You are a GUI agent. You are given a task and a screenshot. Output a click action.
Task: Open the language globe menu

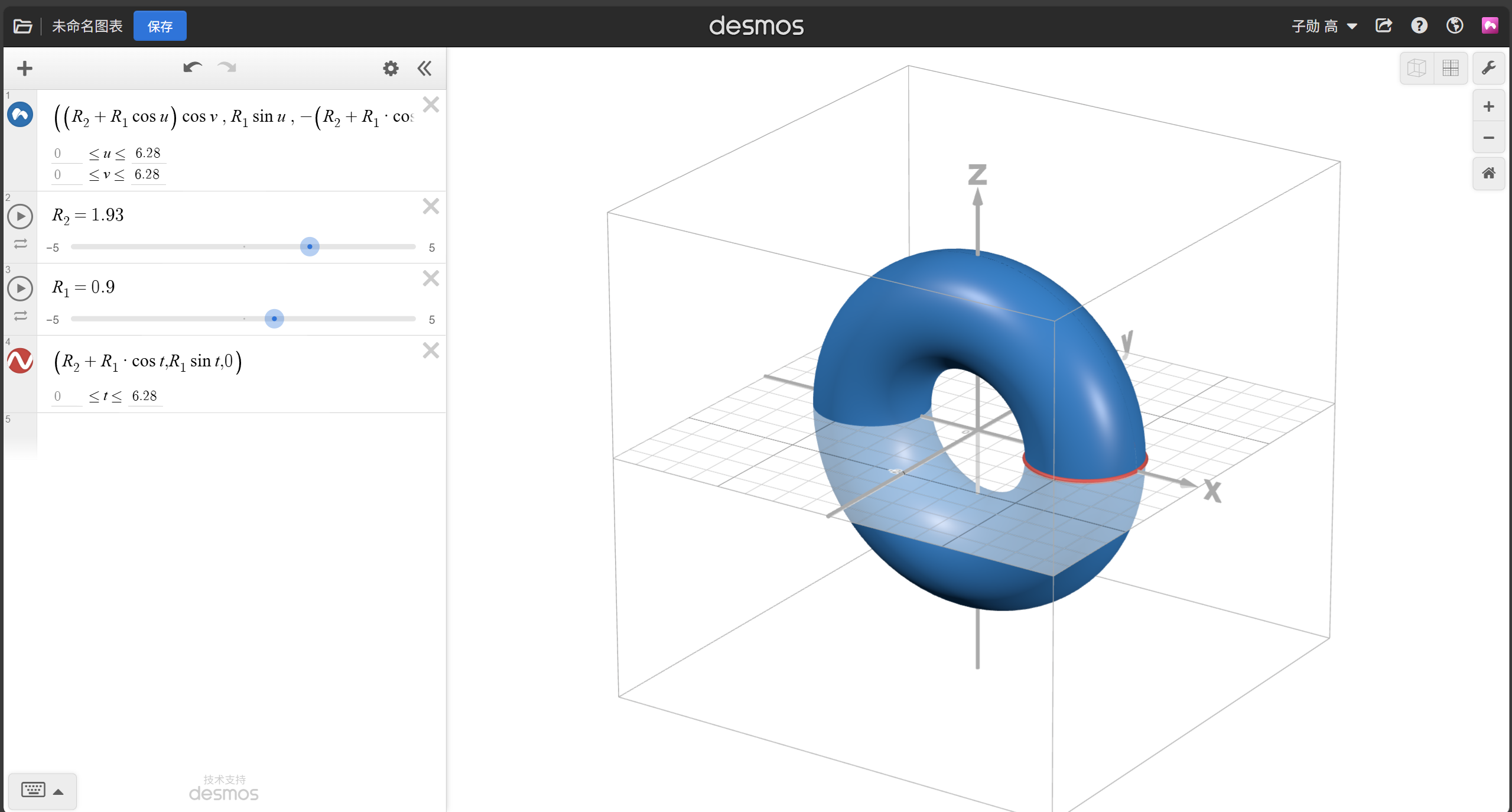(x=1455, y=26)
